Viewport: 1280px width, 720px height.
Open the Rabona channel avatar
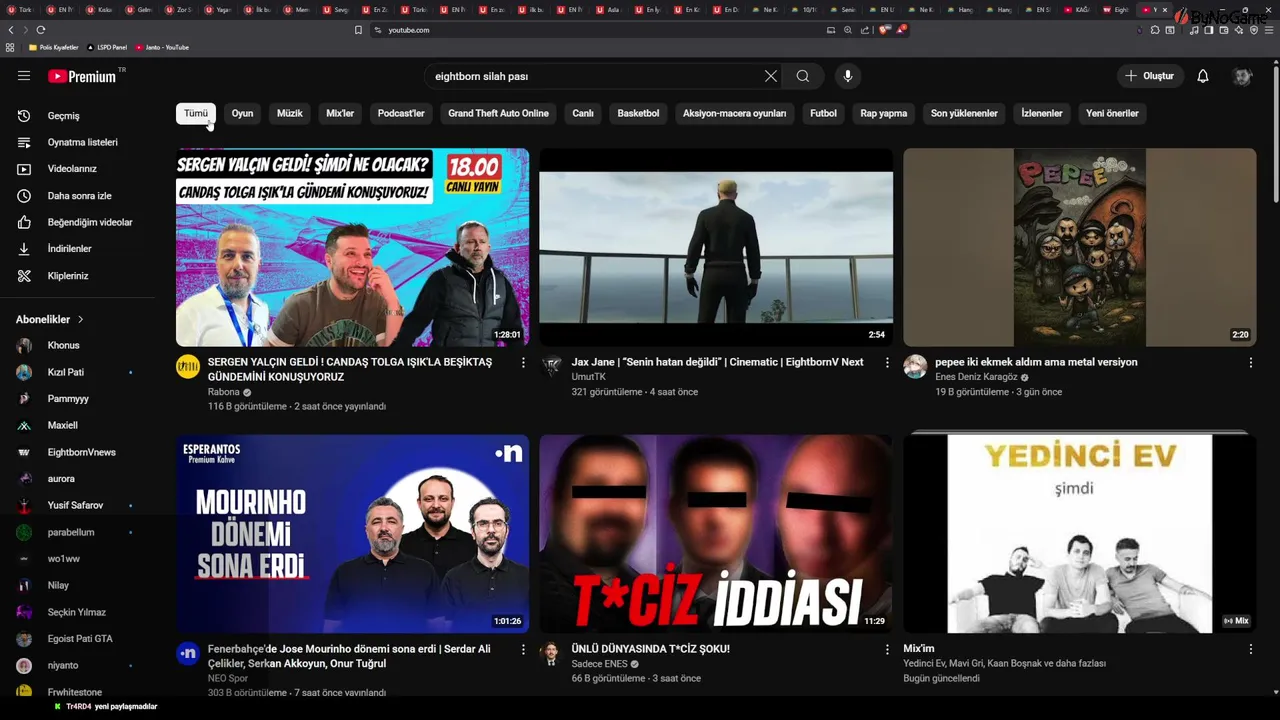[188, 367]
